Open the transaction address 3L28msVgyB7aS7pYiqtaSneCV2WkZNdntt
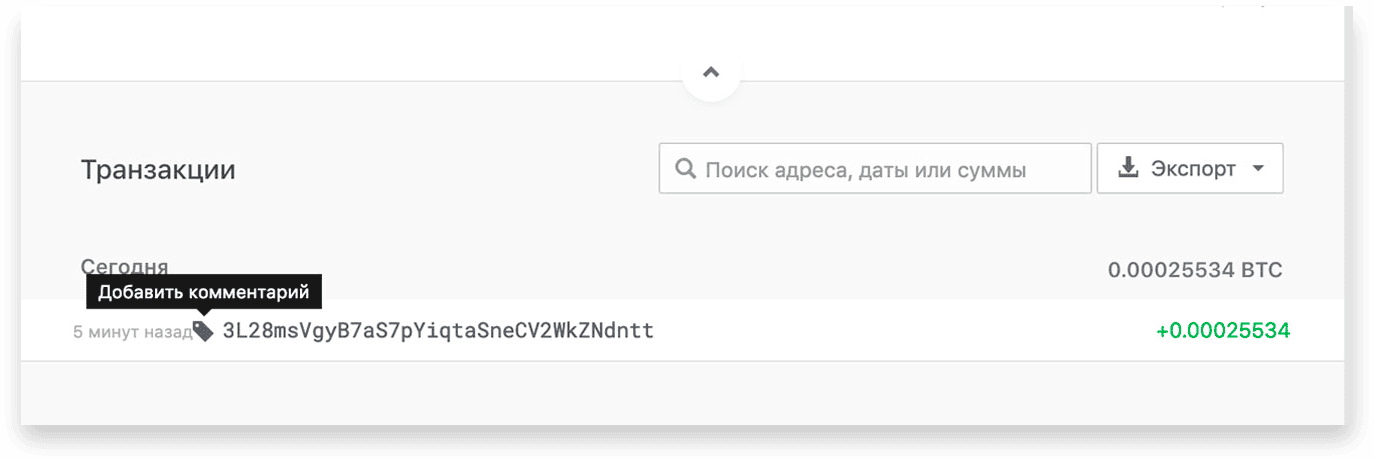1374x461 pixels. click(x=438, y=331)
